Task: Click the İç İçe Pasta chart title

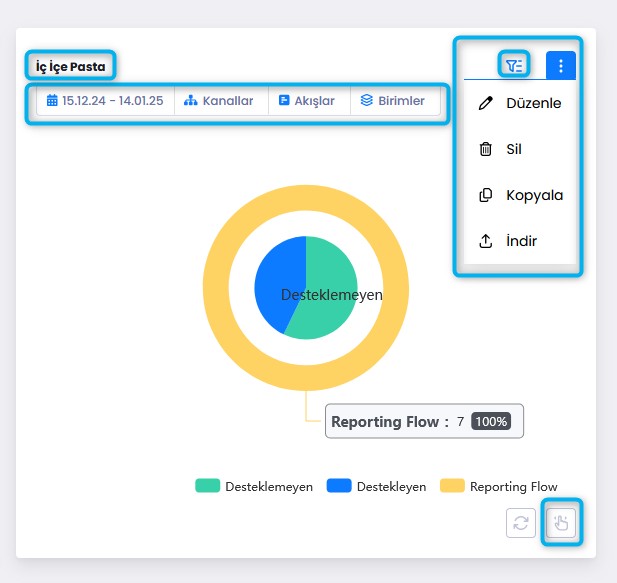Action: [70, 67]
